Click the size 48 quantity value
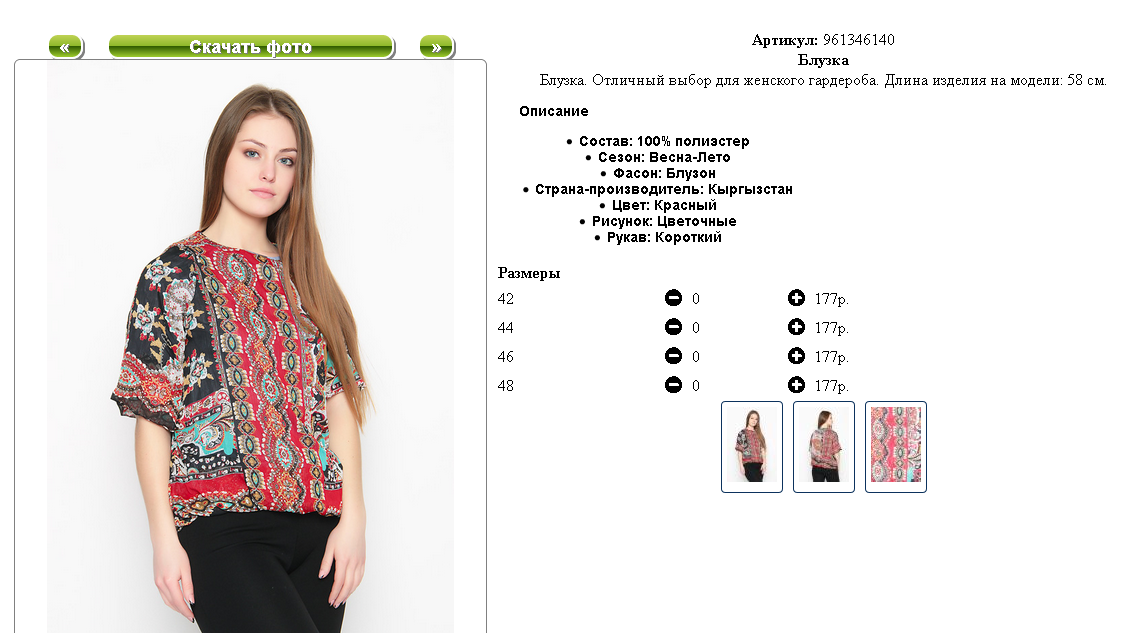 (x=695, y=386)
